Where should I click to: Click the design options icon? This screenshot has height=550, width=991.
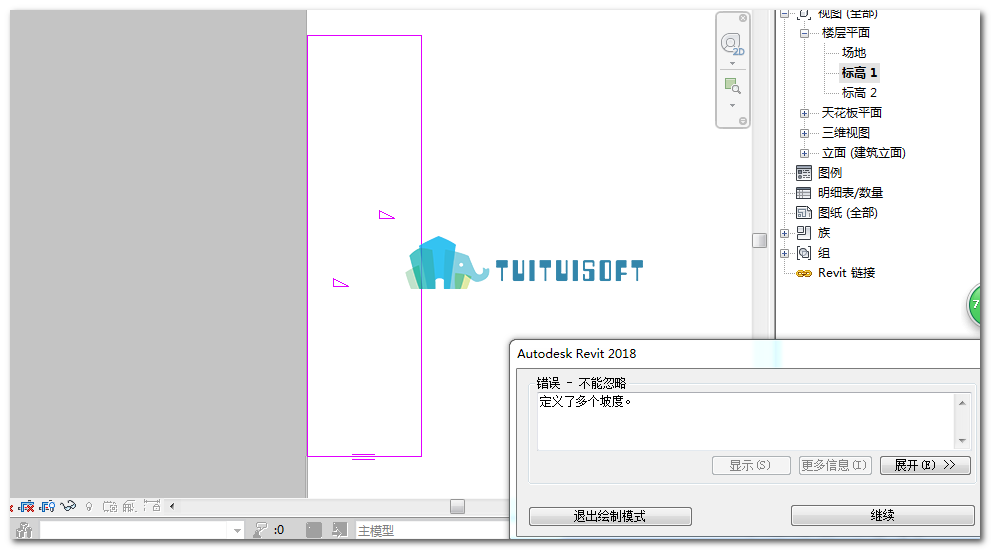(x=314, y=530)
